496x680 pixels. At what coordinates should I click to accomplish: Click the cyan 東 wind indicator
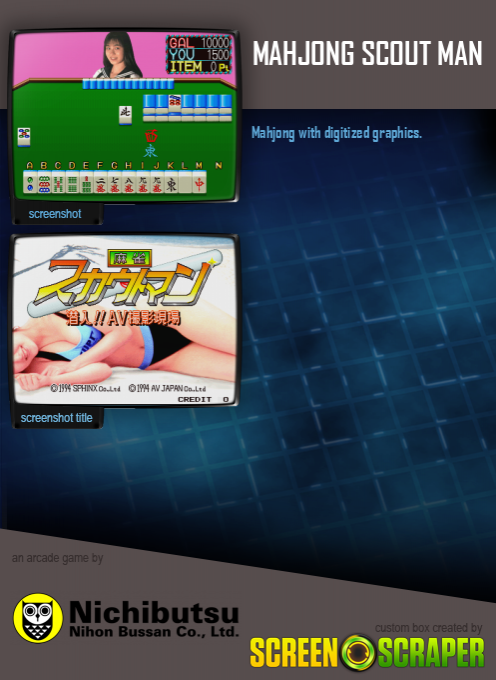point(150,151)
